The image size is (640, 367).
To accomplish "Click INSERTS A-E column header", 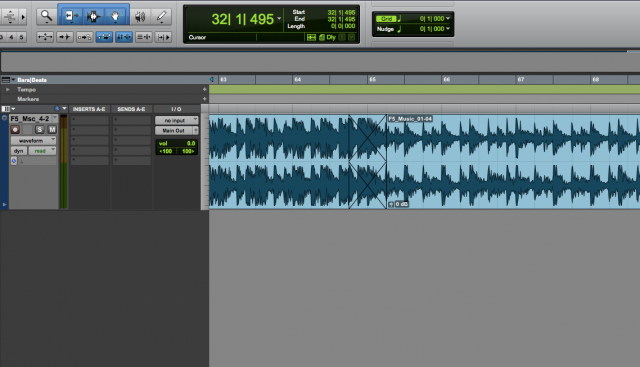I will 89,109.
